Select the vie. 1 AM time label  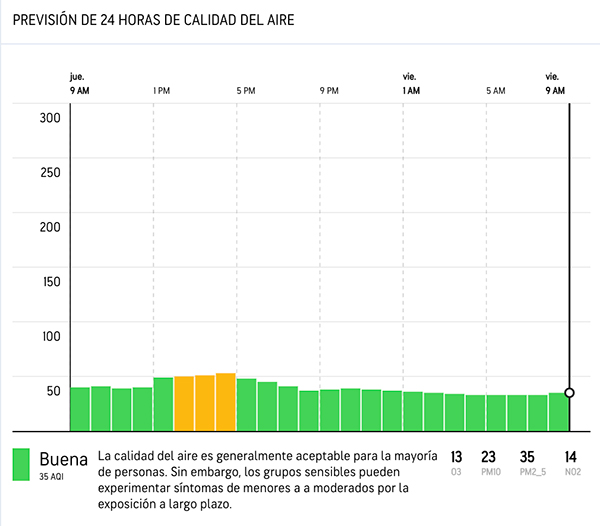pos(411,84)
